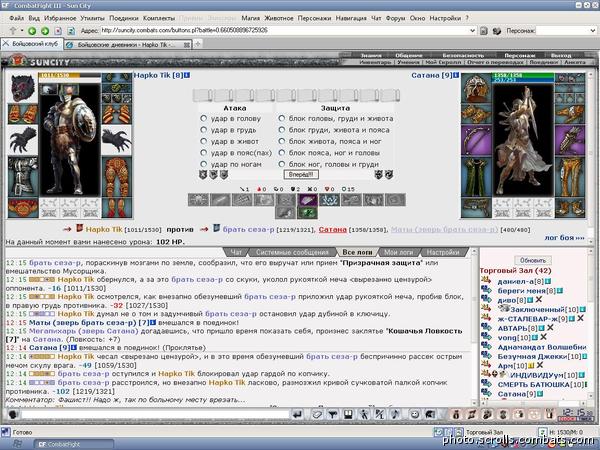Image resolution: width=600 pixels, height=450 pixels.
Task: Click the opponent's purple bow weapon slot
Action: point(476,140)
